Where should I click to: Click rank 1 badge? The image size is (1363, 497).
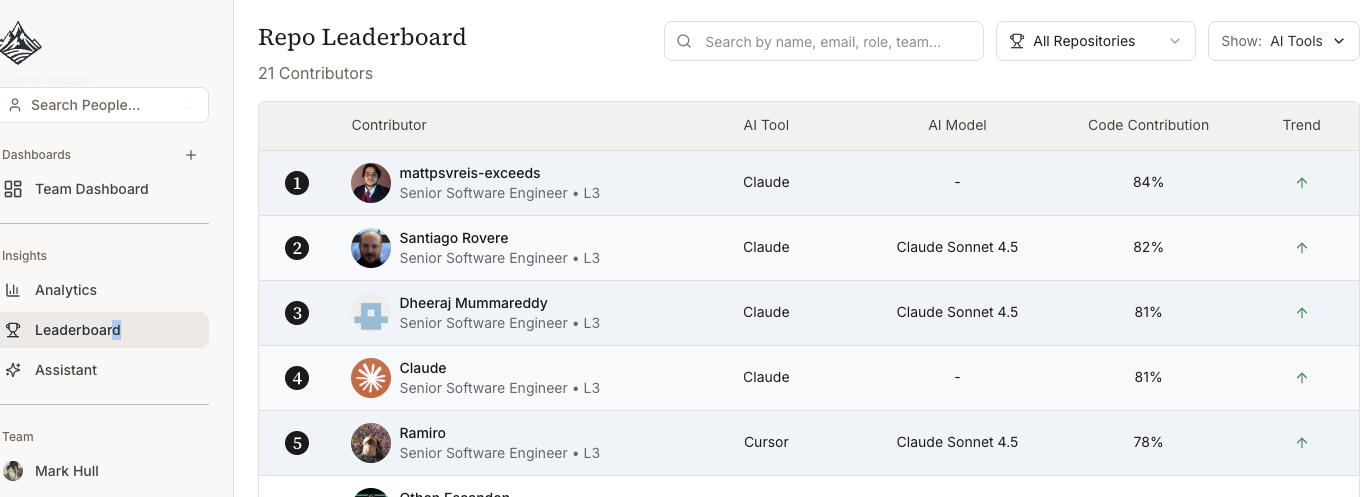click(x=296, y=183)
